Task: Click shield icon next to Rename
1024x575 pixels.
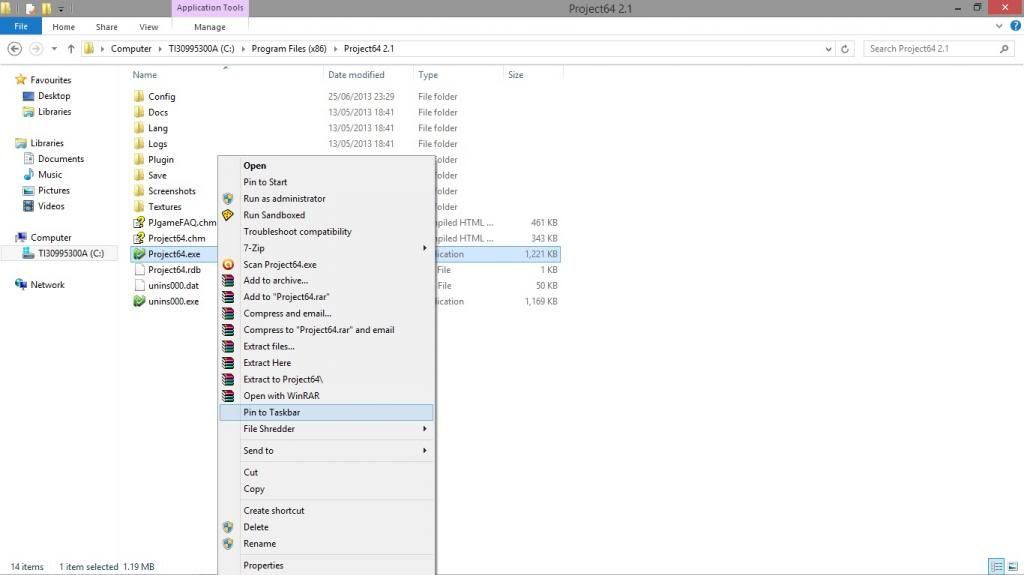Action: coord(228,543)
